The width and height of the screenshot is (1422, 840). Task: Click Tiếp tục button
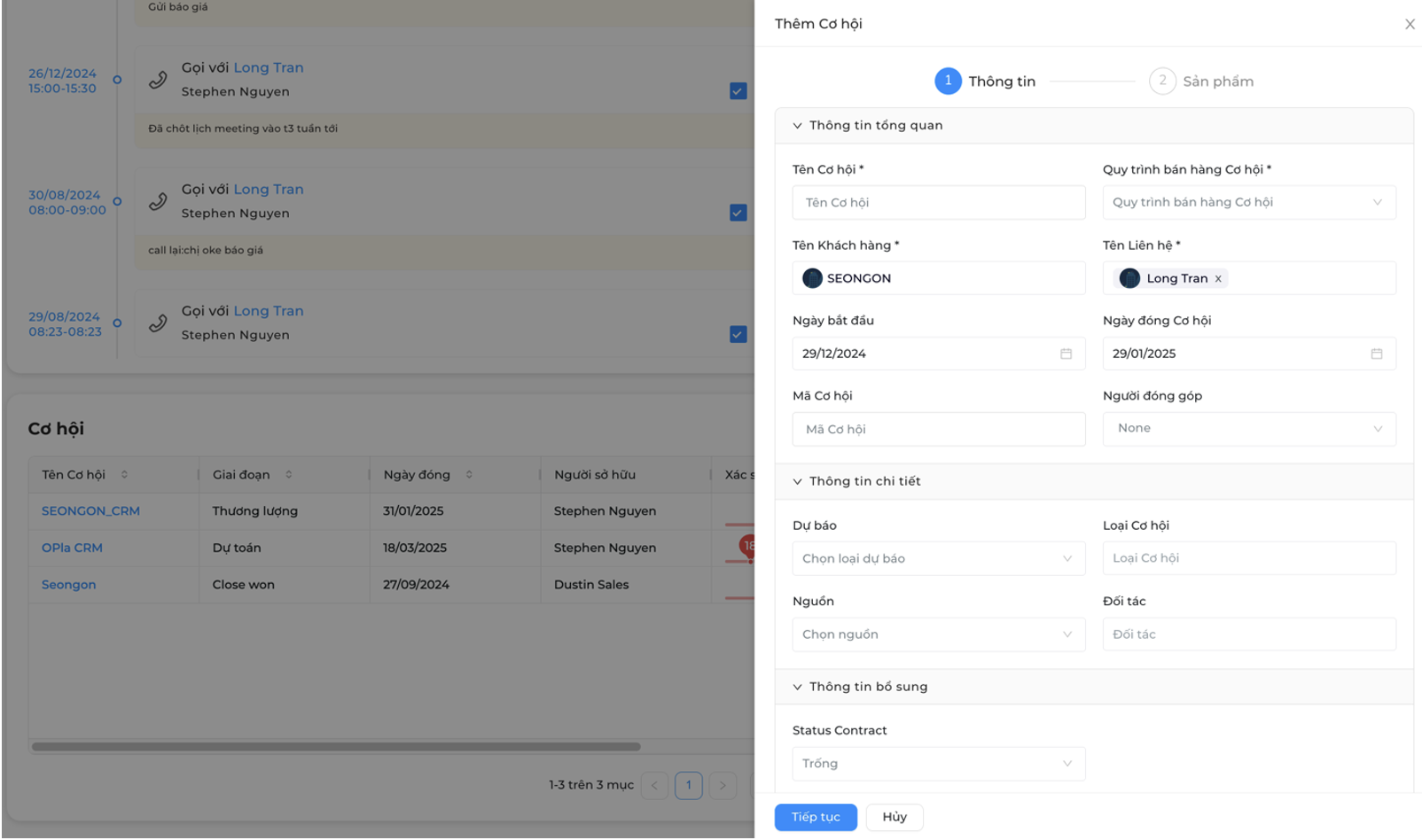click(816, 817)
